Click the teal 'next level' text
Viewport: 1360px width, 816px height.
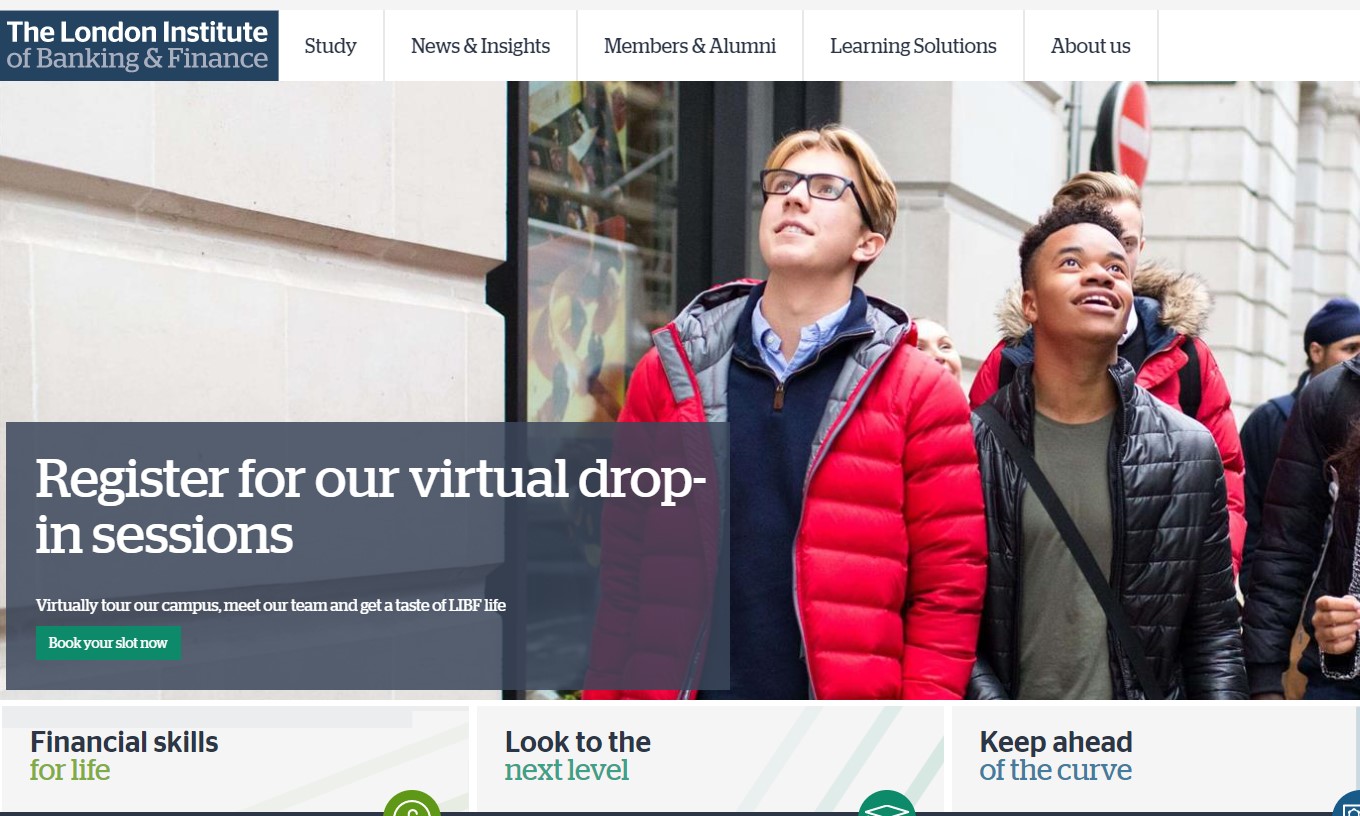coord(567,770)
